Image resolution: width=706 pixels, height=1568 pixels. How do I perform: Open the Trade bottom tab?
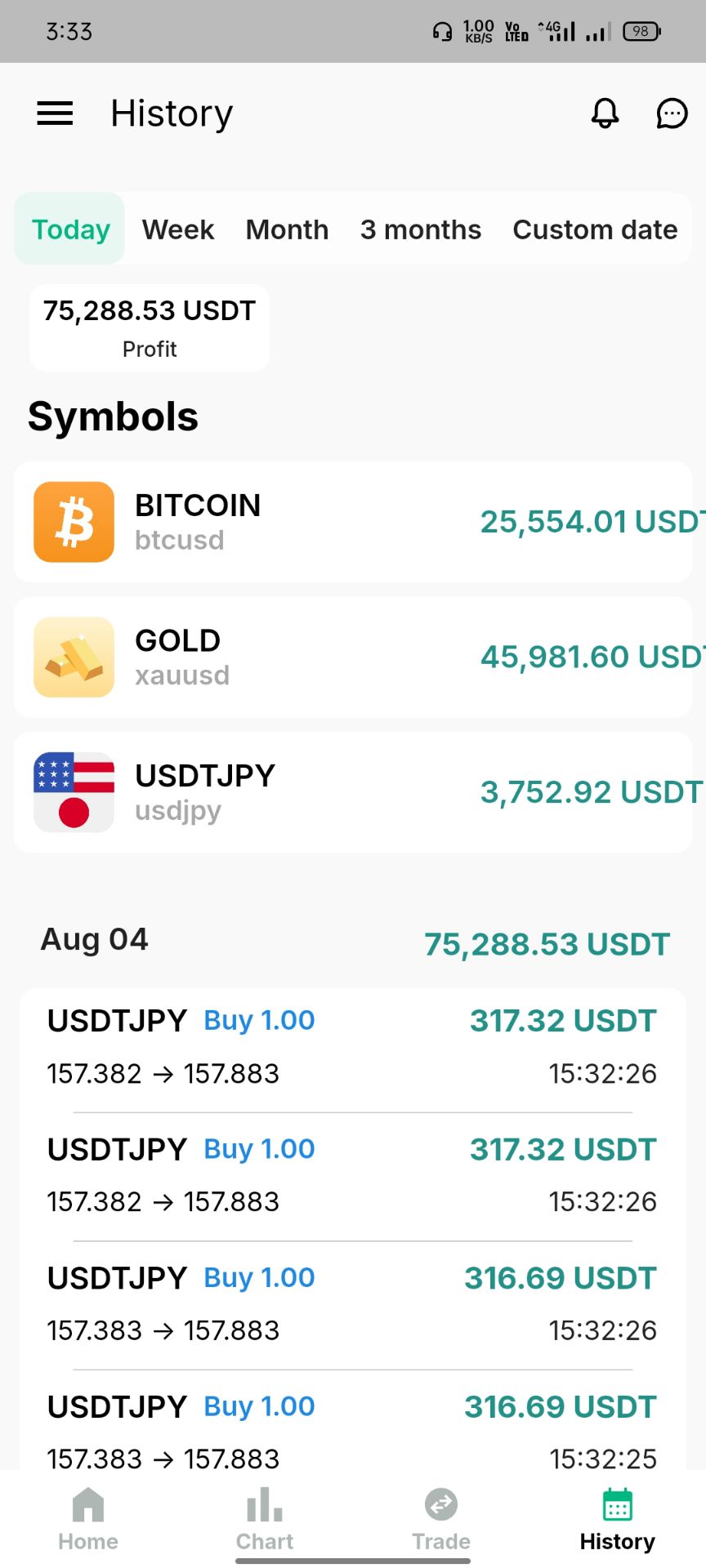pyautogui.click(x=441, y=1520)
